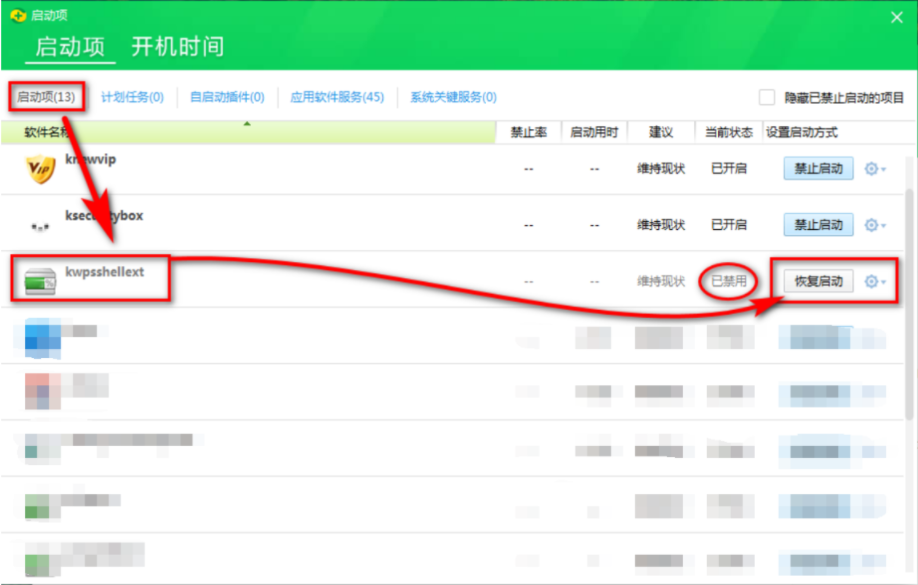Select the ksecuritybox entry name
The width and height of the screenshot is (918, 585).
coord(104,215)
